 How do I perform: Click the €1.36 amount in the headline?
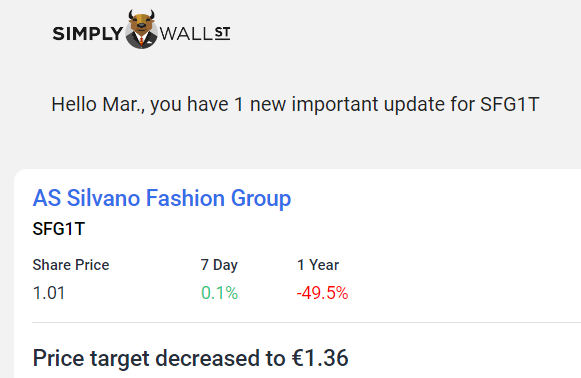(320, 358)
